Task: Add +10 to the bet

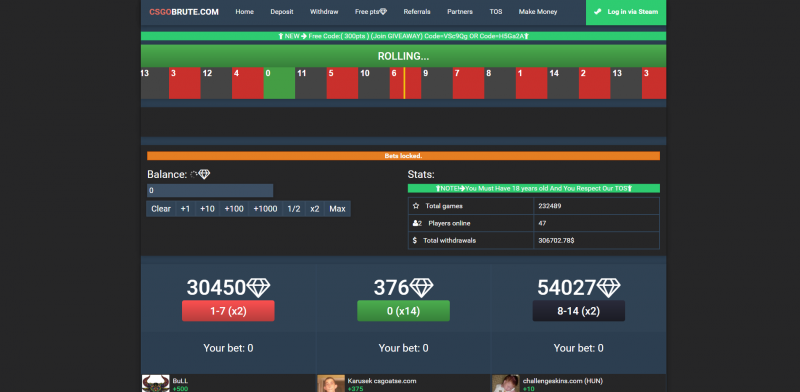Action: 207,209
